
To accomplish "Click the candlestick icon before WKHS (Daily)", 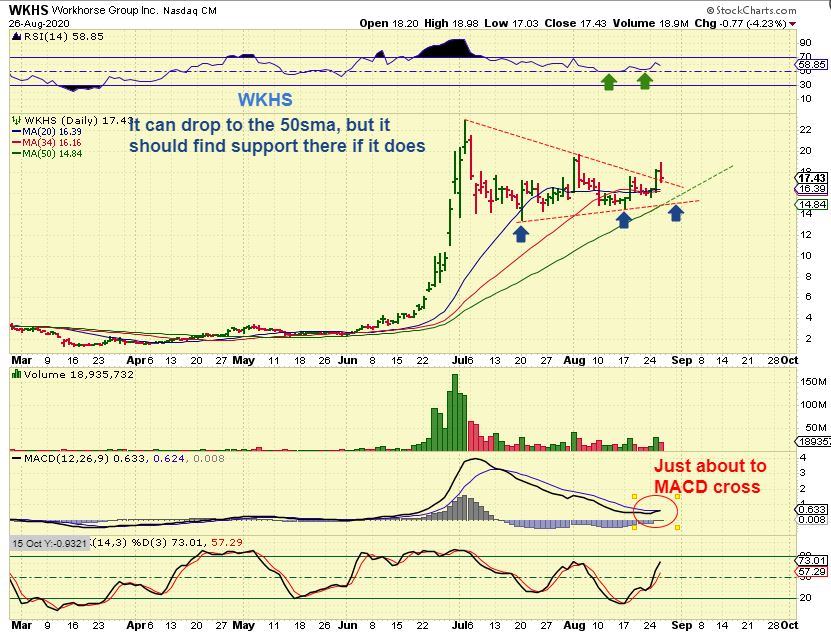I will (17, 120).
